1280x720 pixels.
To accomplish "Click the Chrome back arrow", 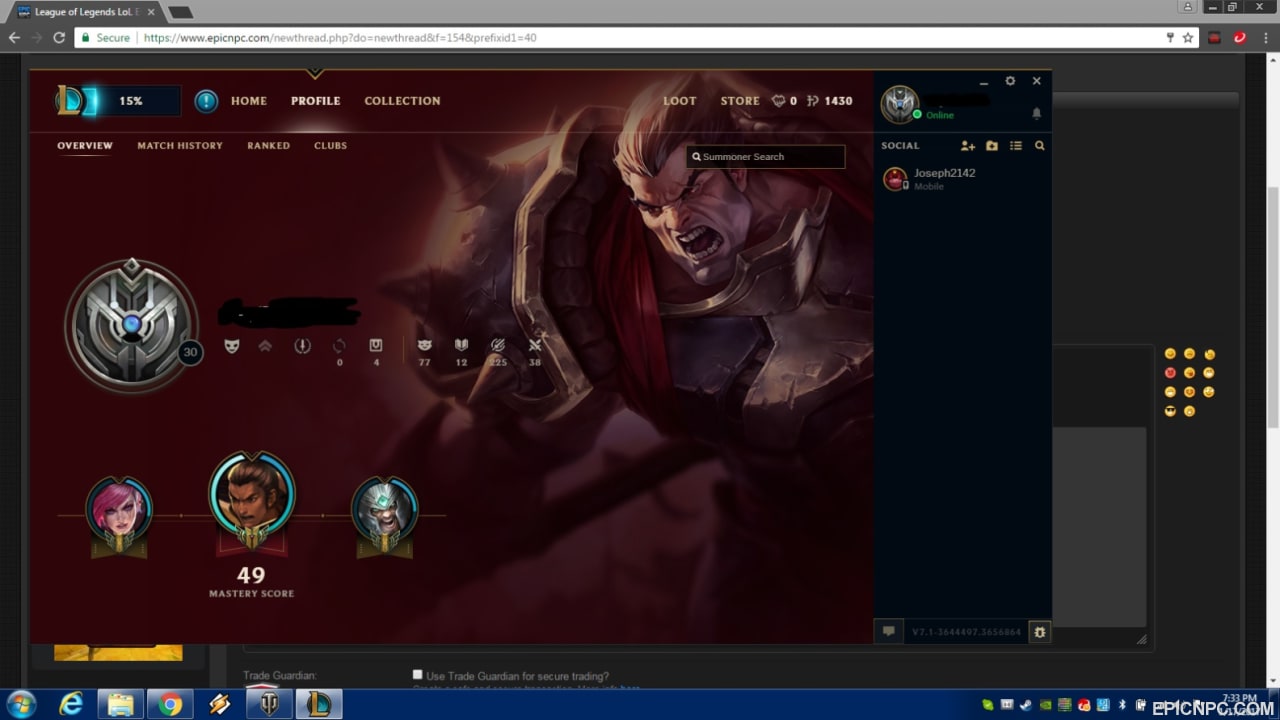I will tap(14, 38).
